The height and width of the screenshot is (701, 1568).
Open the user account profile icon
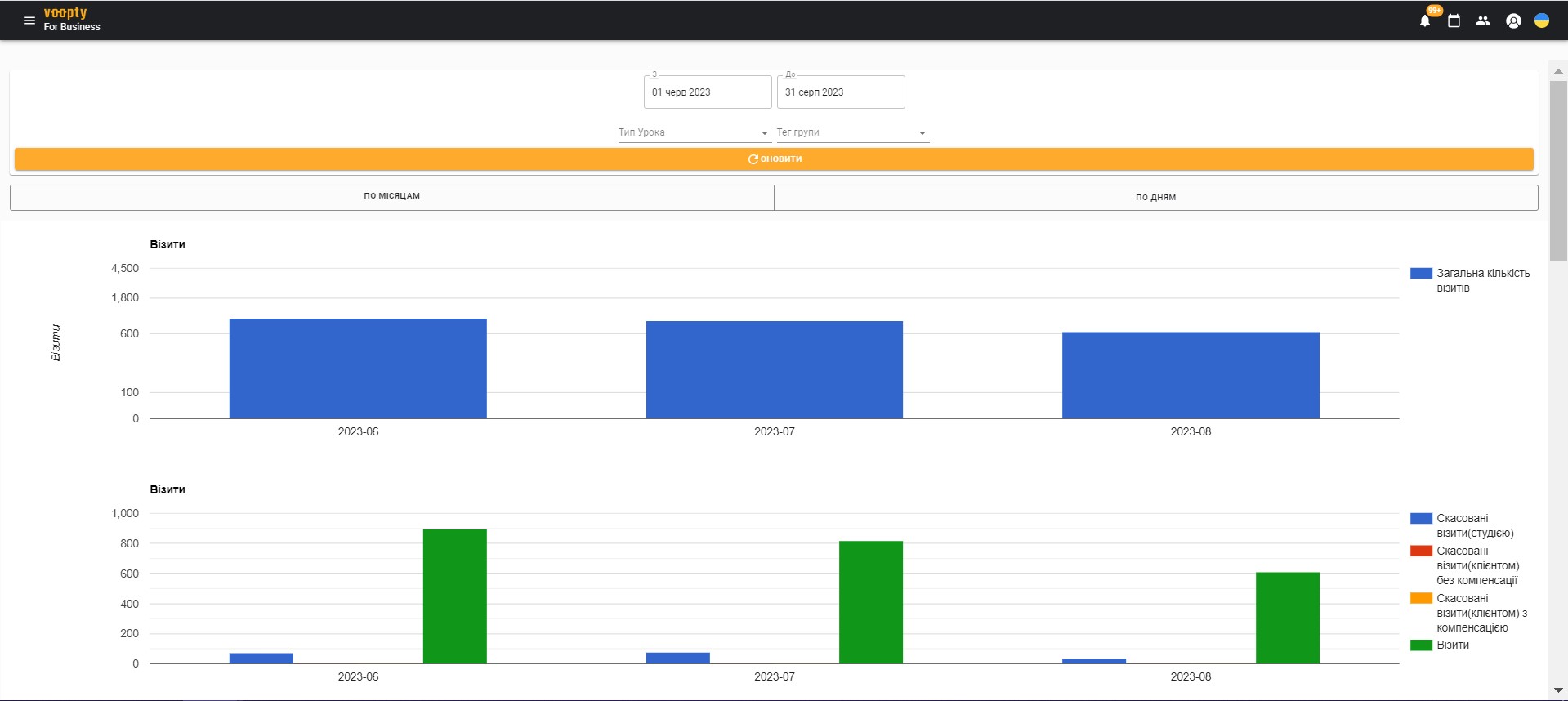pos(1513,21)
